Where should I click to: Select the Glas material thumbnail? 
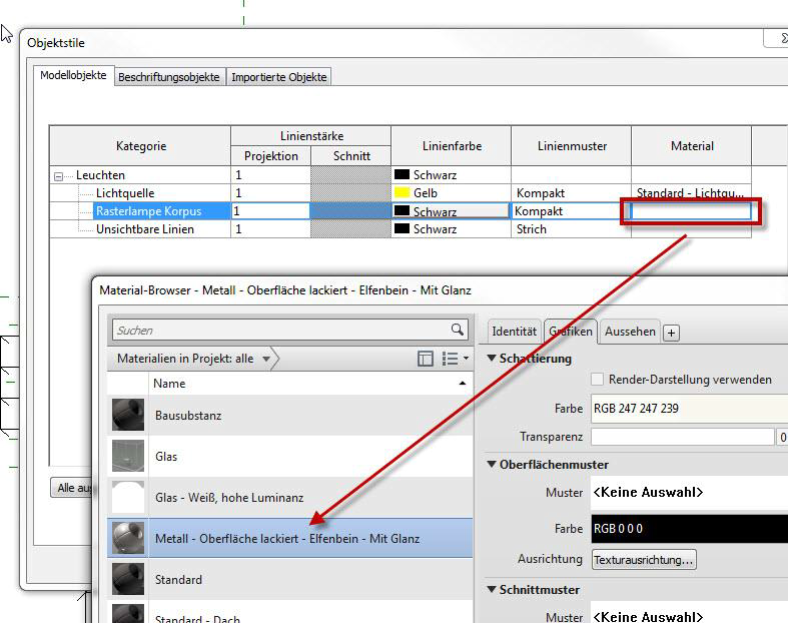[128, 456]
